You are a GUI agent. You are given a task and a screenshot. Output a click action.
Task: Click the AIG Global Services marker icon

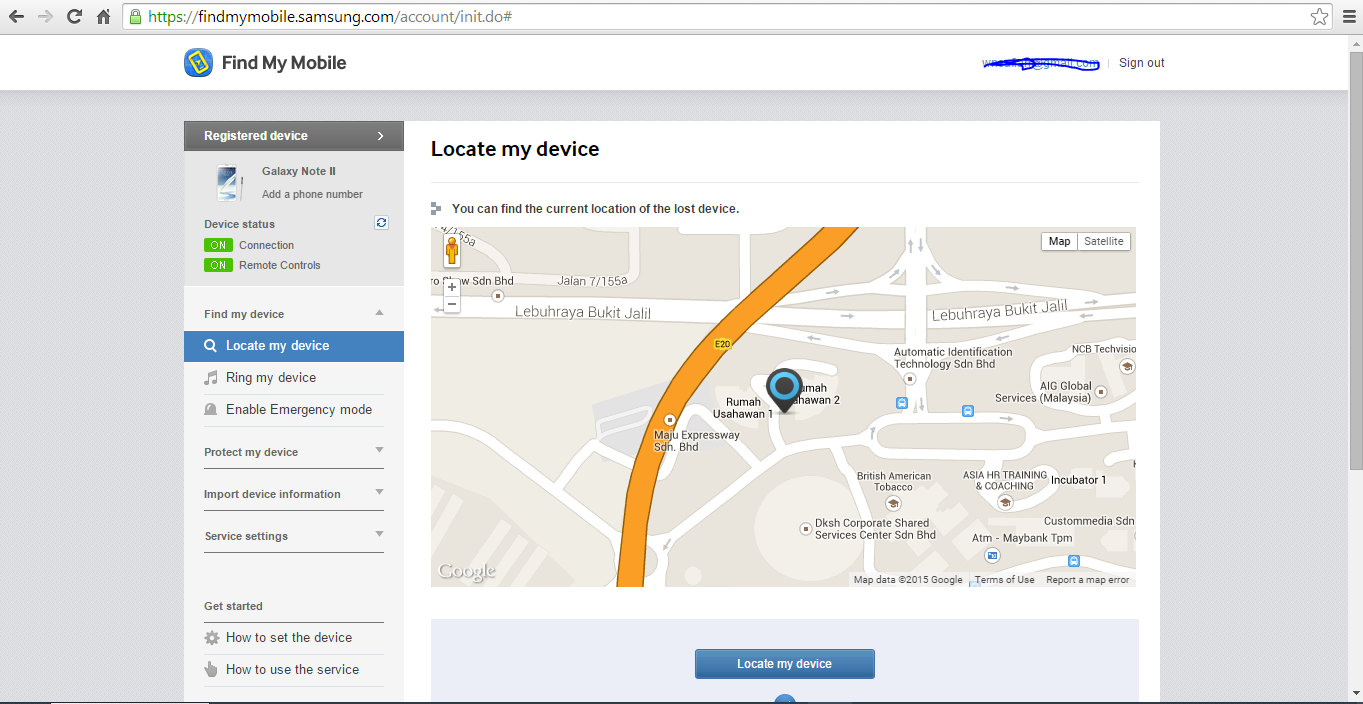click(1101, 392)
